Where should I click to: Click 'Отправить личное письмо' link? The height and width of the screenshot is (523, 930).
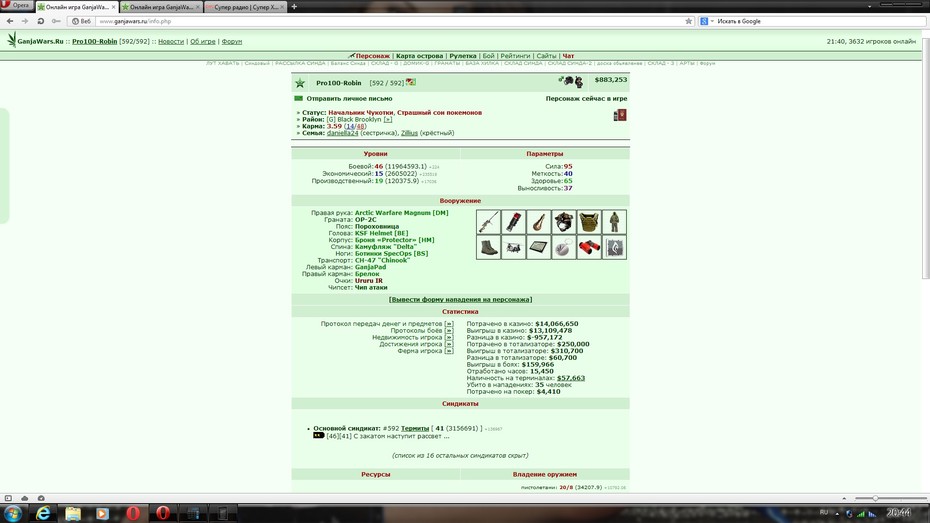[x=349, y=98]
